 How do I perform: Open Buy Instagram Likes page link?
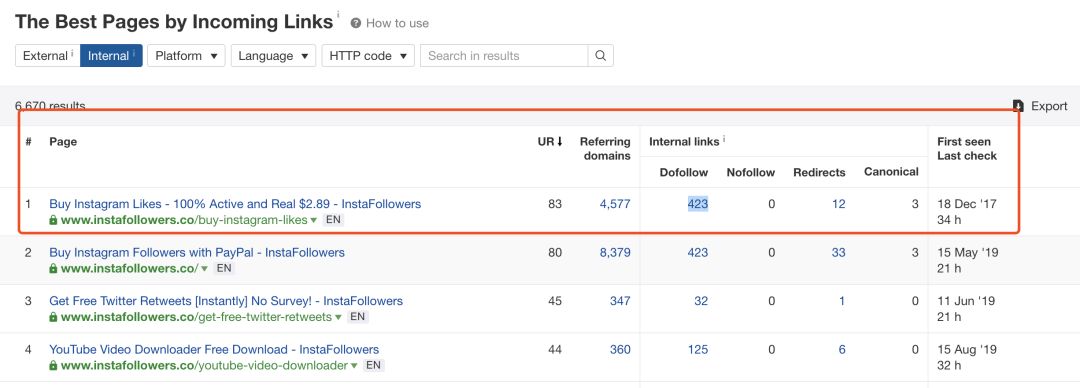point(235,204)
